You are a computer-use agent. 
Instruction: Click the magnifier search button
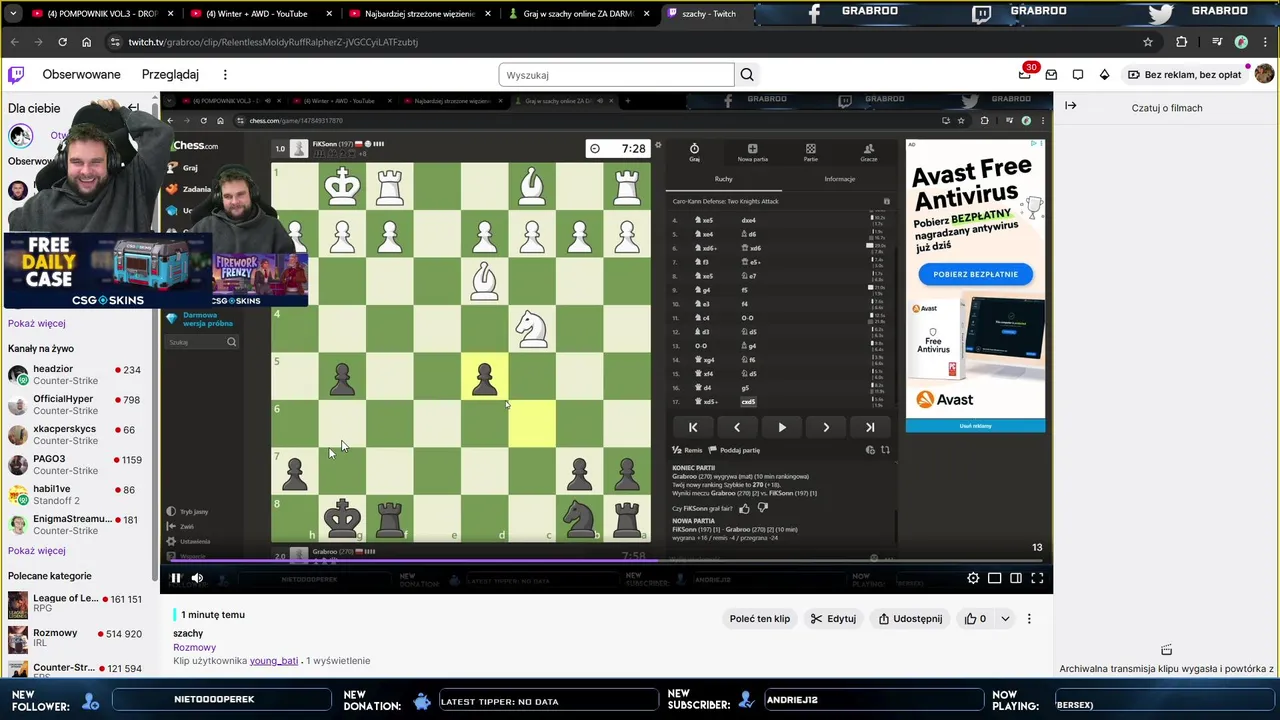(x=747, y=75)
